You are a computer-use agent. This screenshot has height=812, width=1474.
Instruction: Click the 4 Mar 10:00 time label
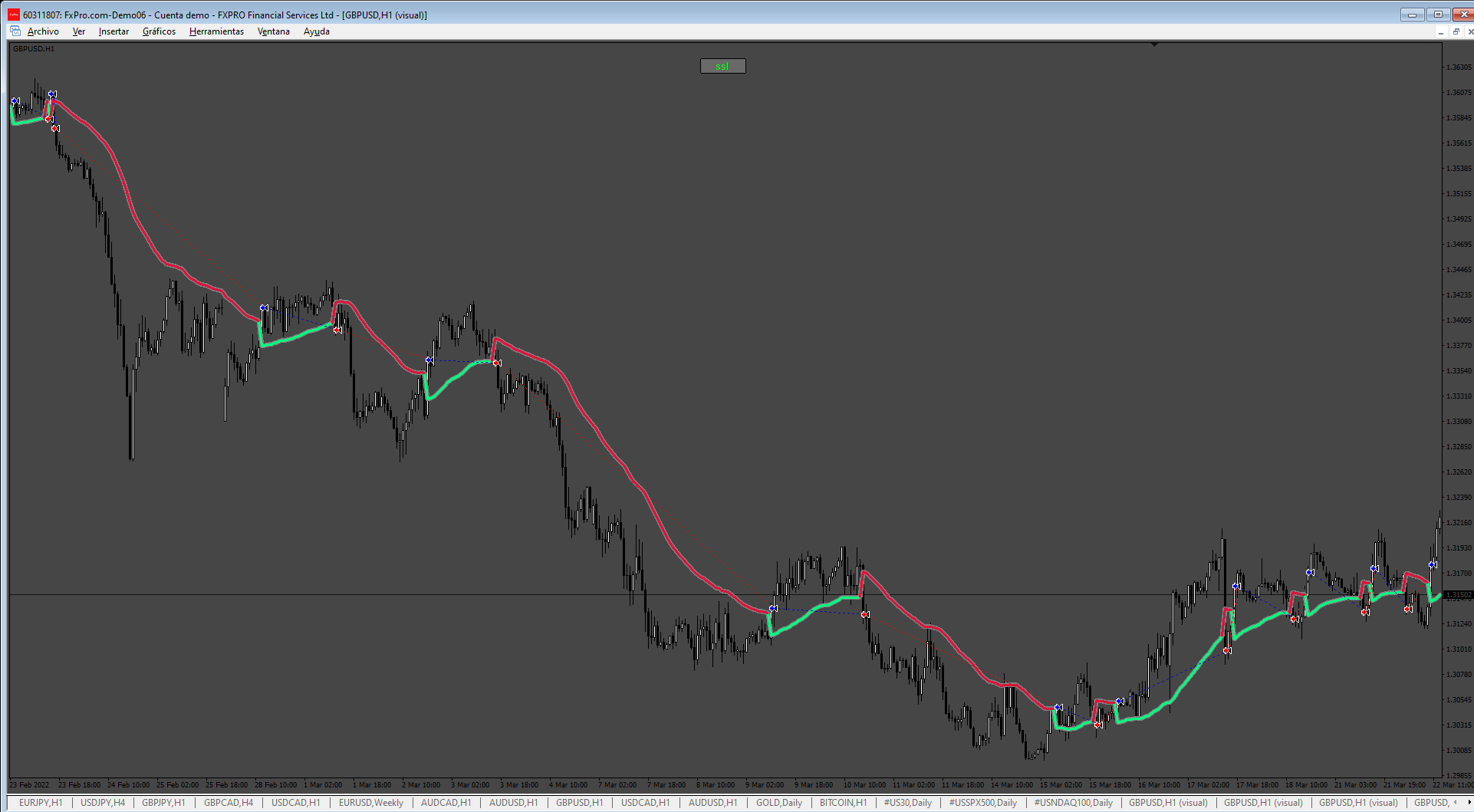point(568,785)
